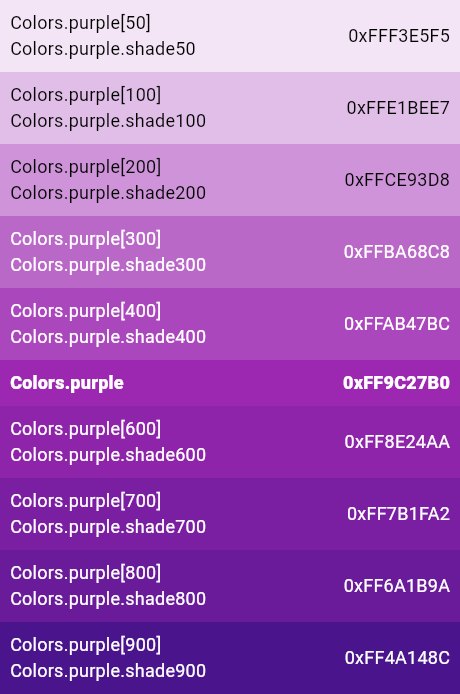
Task: Select the Colors.purple[100] swatch row
Action: [230, 108]
